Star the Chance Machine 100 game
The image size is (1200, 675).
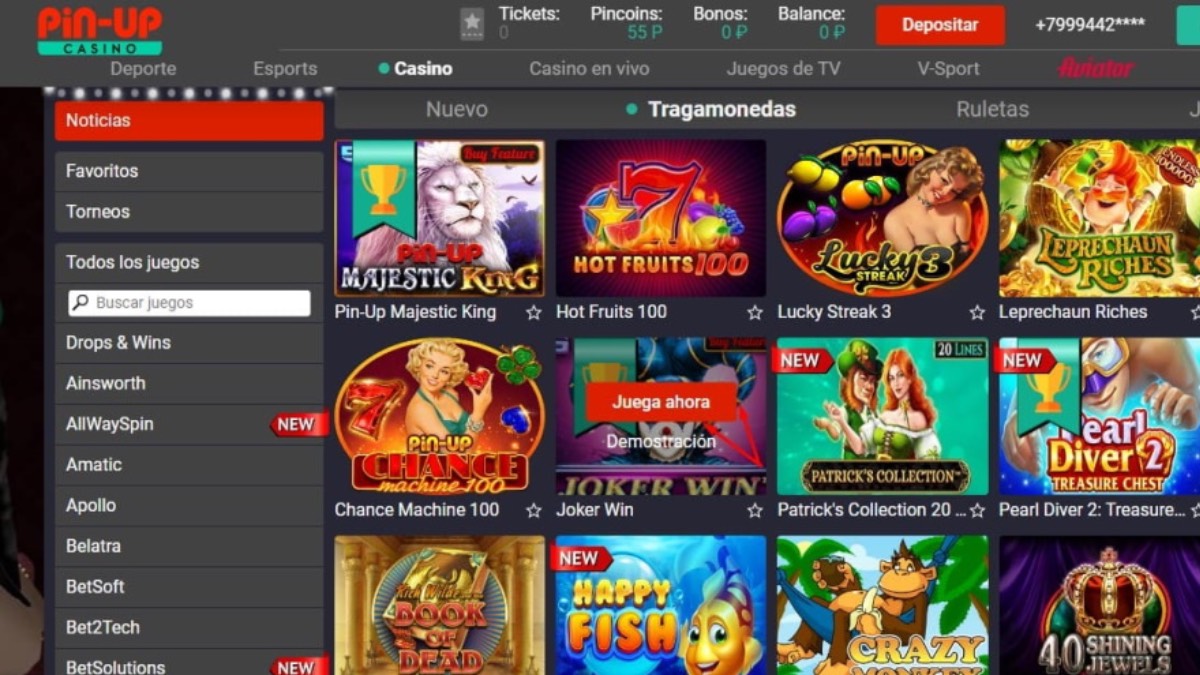point(534,510)
